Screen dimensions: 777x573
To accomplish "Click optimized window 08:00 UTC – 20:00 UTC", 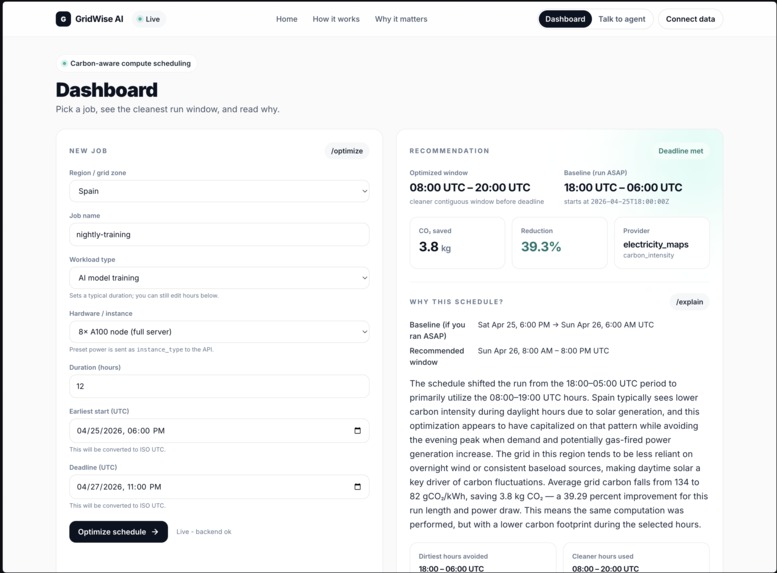I will pos(470,187).
